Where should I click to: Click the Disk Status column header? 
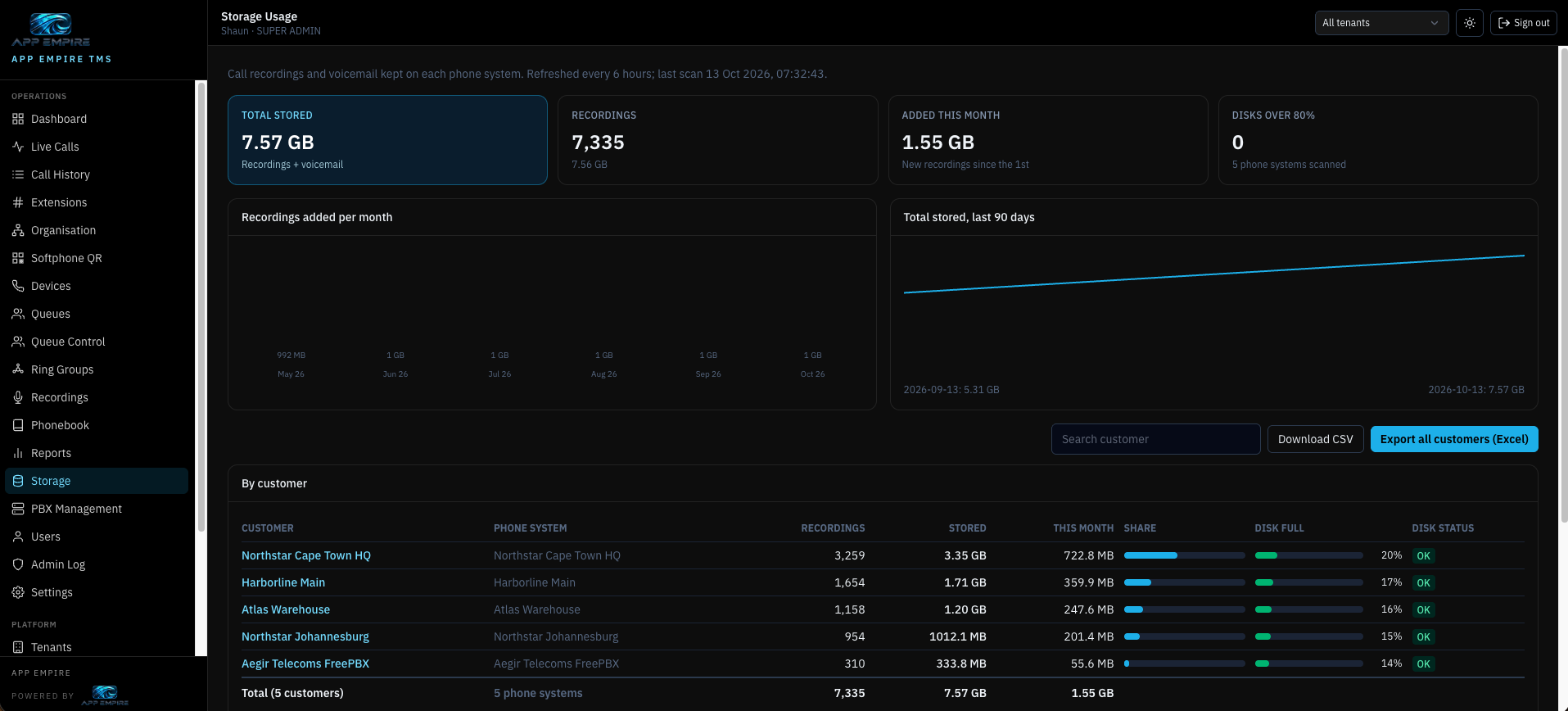point(1443,528)
